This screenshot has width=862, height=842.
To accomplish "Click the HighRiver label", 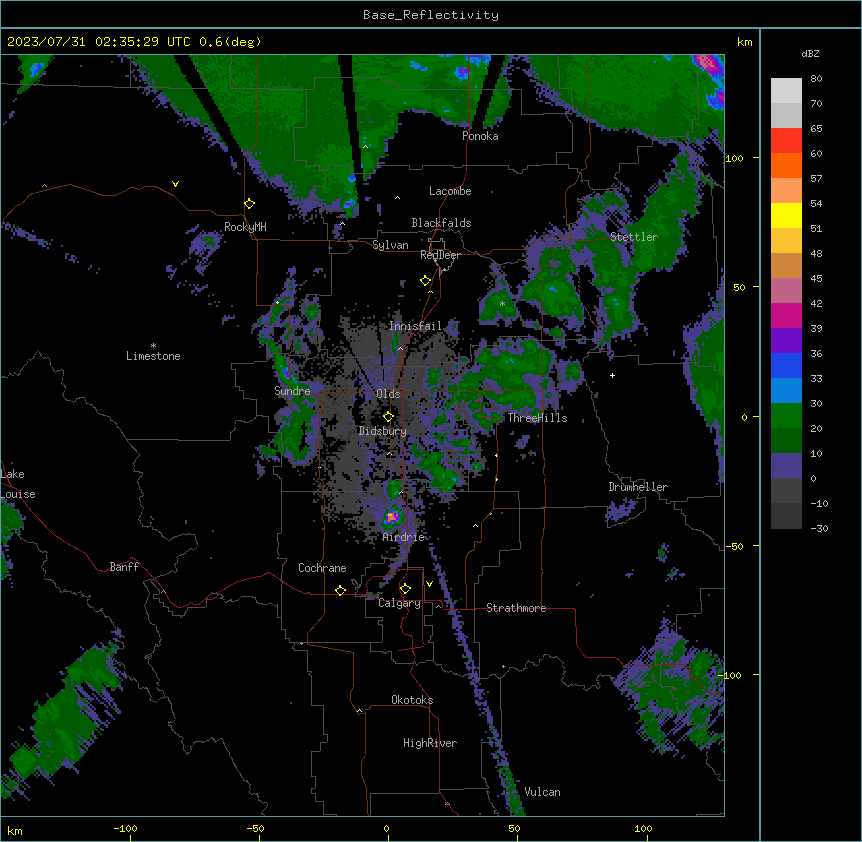I will click(430, 743).
